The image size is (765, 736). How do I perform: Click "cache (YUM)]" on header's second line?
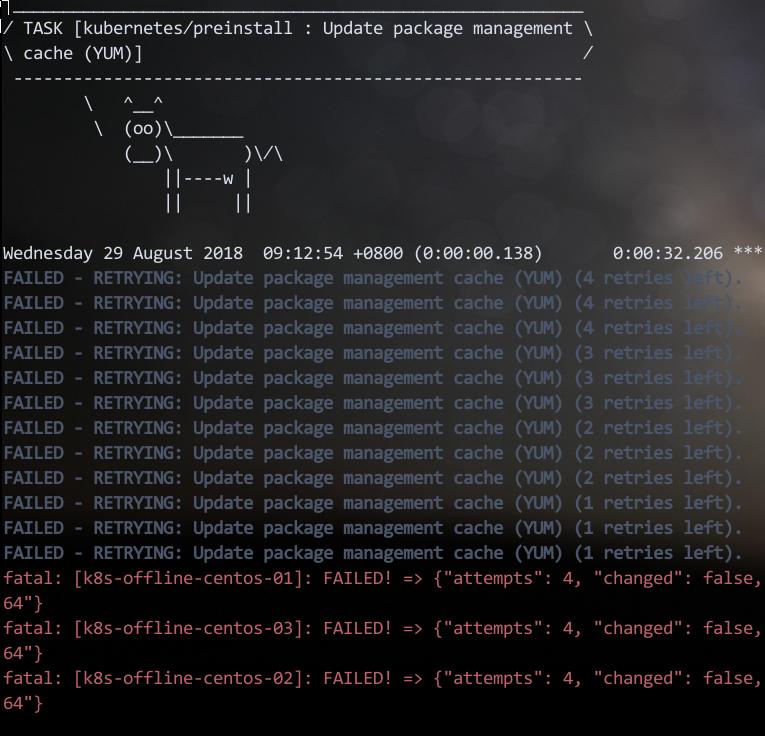click(82, 54)
